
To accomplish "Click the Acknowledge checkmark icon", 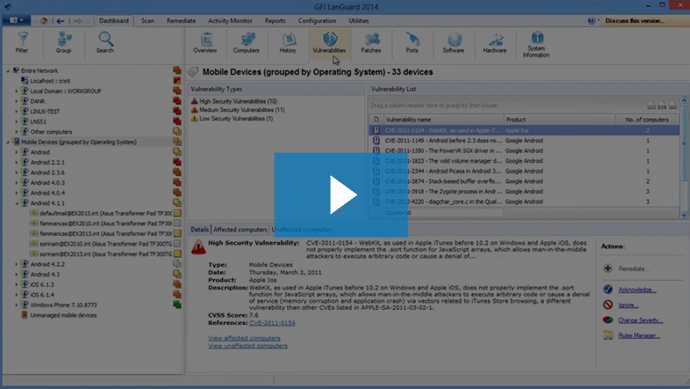I will 608,289.
